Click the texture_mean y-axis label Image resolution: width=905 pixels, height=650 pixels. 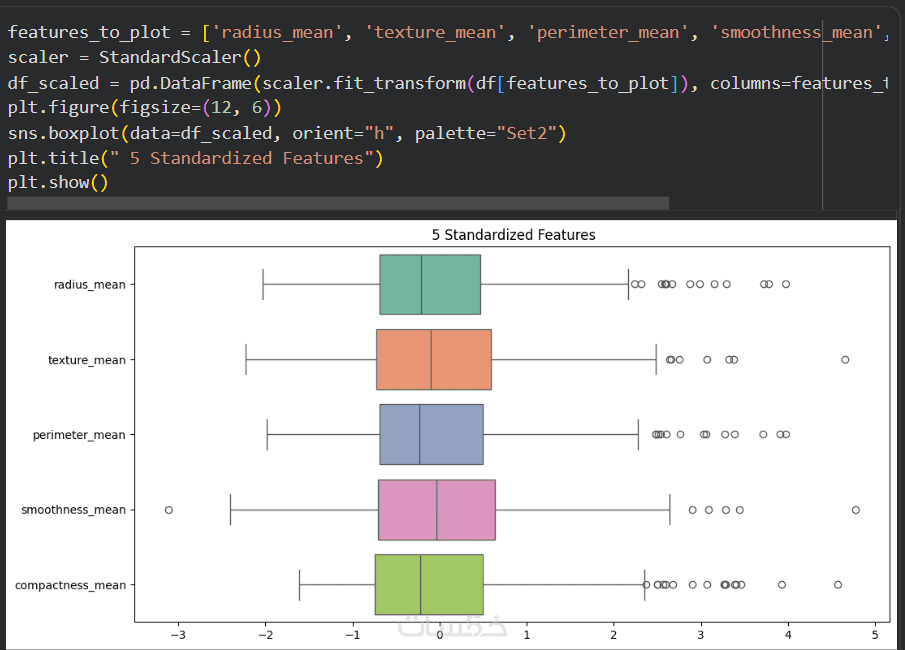(x=87, y=360)
